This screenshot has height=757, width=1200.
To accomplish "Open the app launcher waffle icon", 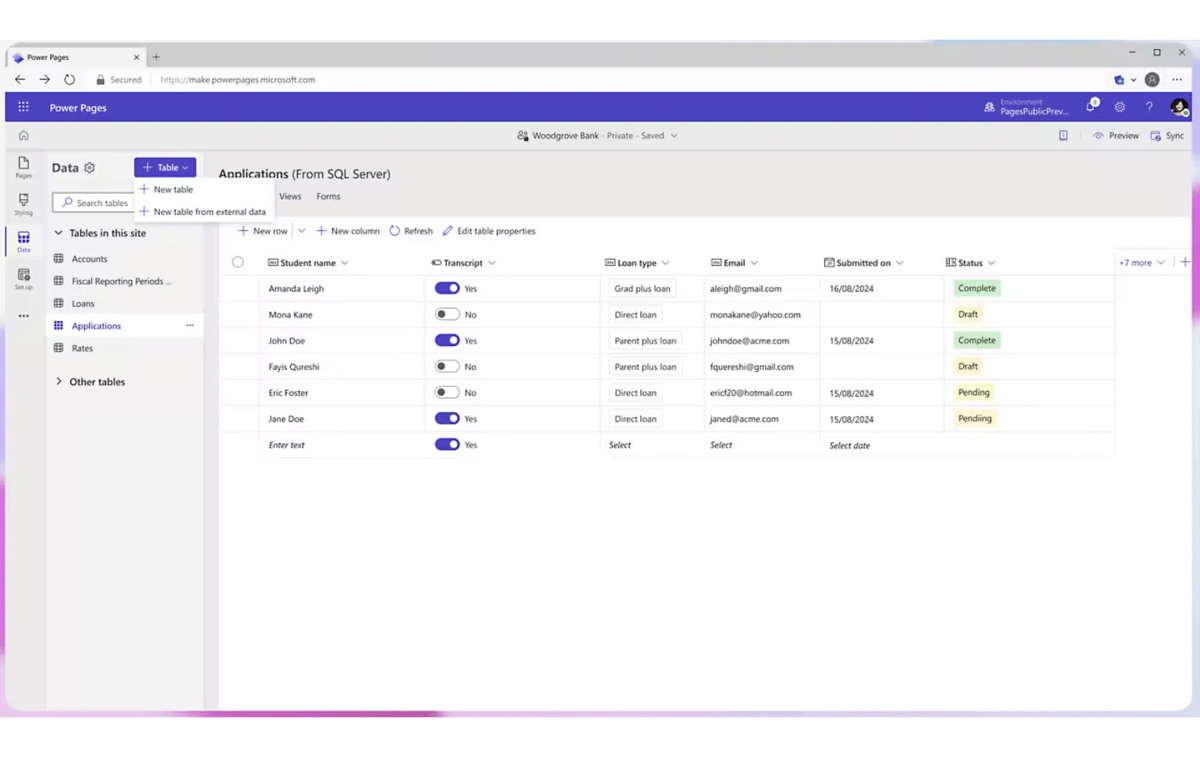I will click(x=23, y=107).
